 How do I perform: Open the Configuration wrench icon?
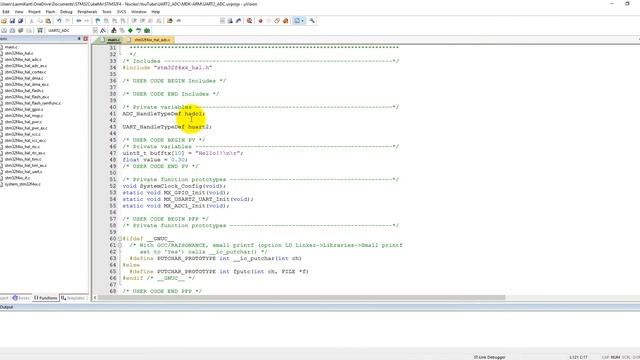click(x=312, y=21)
